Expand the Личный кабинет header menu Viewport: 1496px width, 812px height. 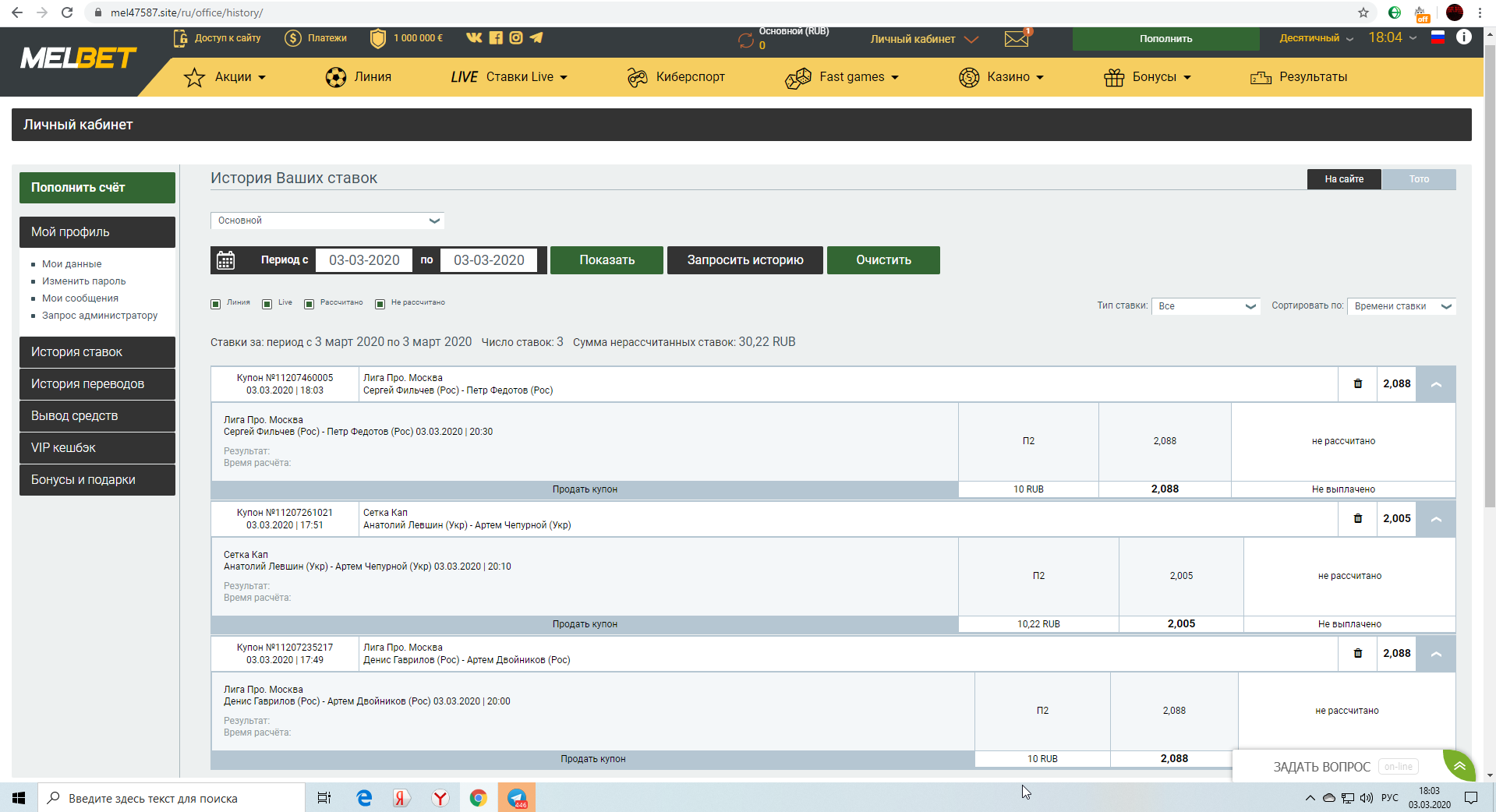tap(924, 39)
